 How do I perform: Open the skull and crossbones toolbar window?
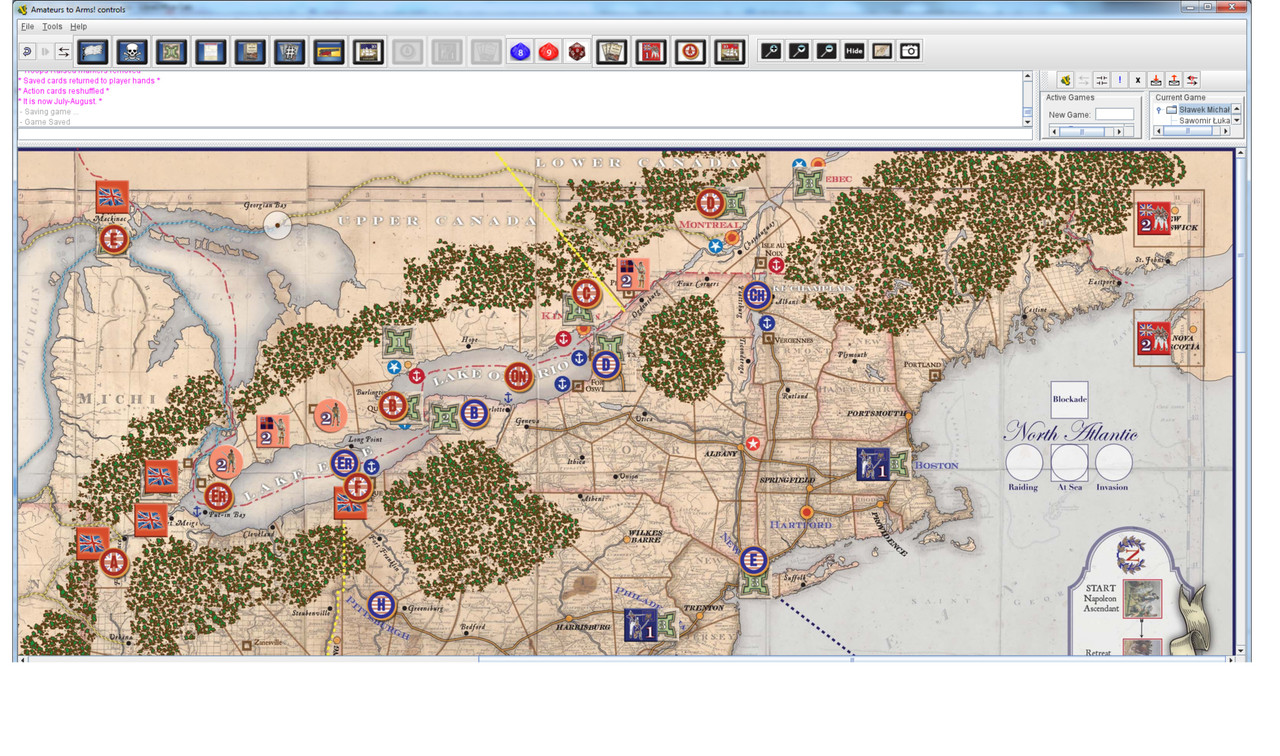132,51
